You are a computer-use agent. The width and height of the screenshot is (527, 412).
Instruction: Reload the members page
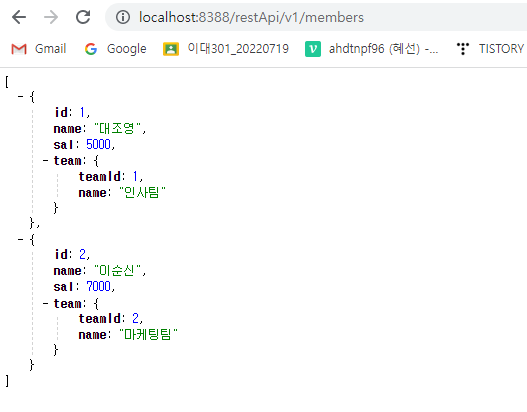tap(83, 17)
